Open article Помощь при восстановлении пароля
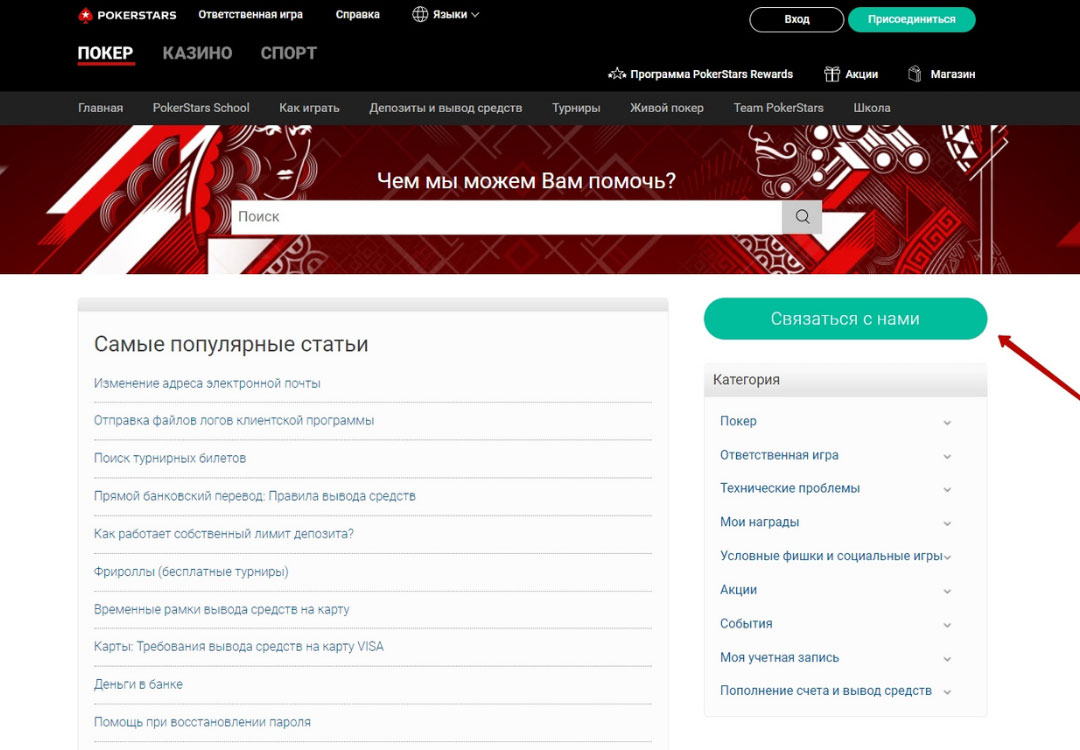Image resolution: width=1080 pixels, height=750 pixels. [x=202, y=722]
